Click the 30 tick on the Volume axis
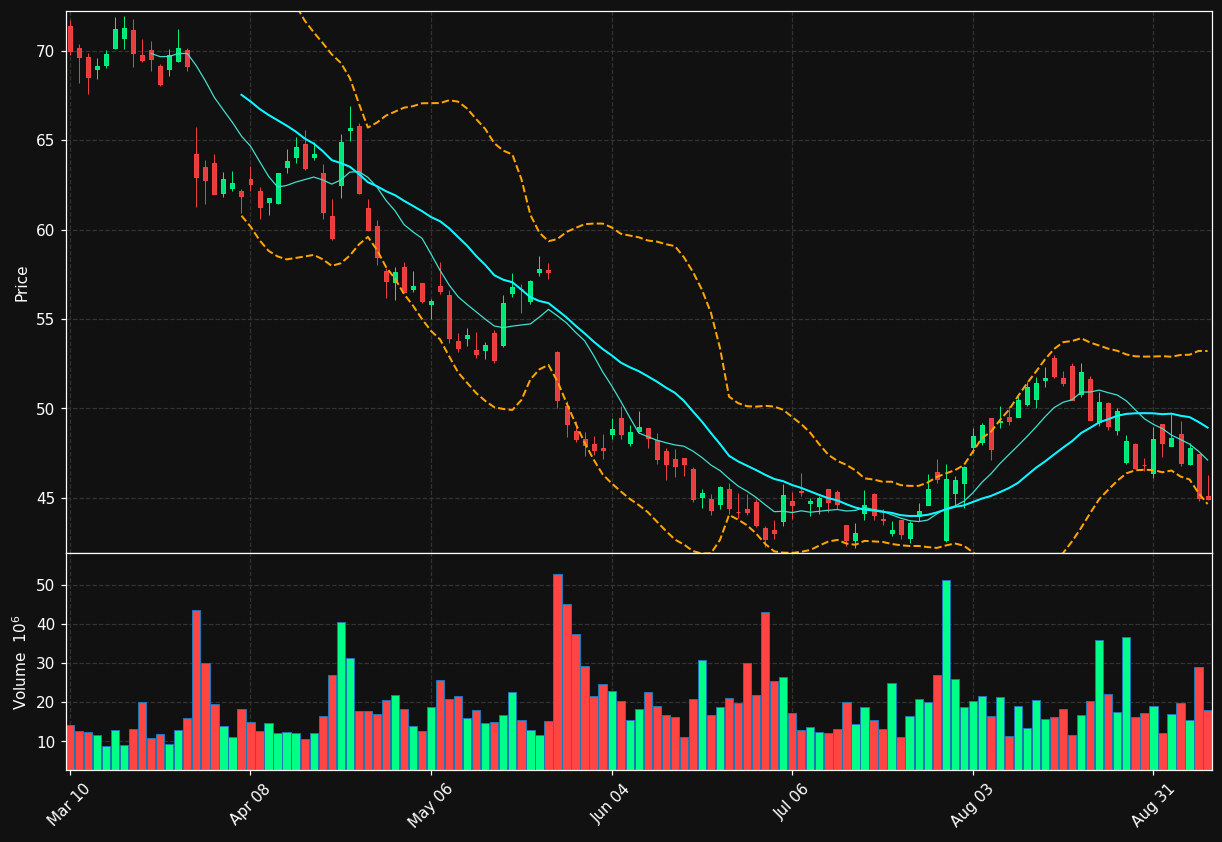Screen dimensions: 1222x842 pyautogui.click(x=47, y=664)
